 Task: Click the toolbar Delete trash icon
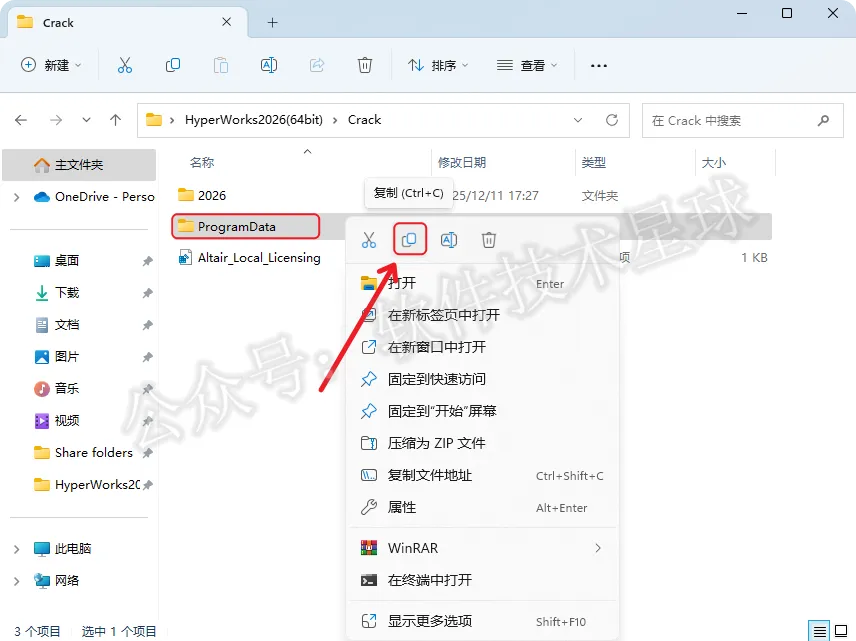[365, 66]
